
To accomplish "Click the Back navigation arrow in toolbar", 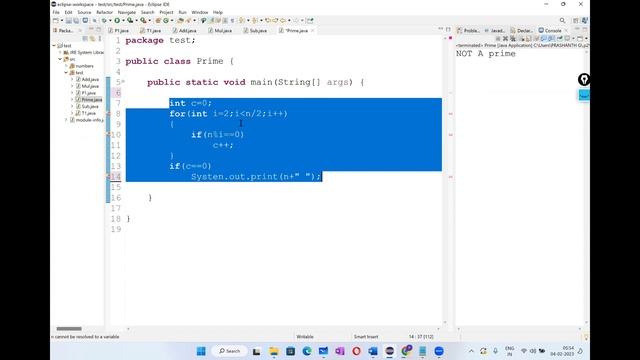I will [282, 20].
